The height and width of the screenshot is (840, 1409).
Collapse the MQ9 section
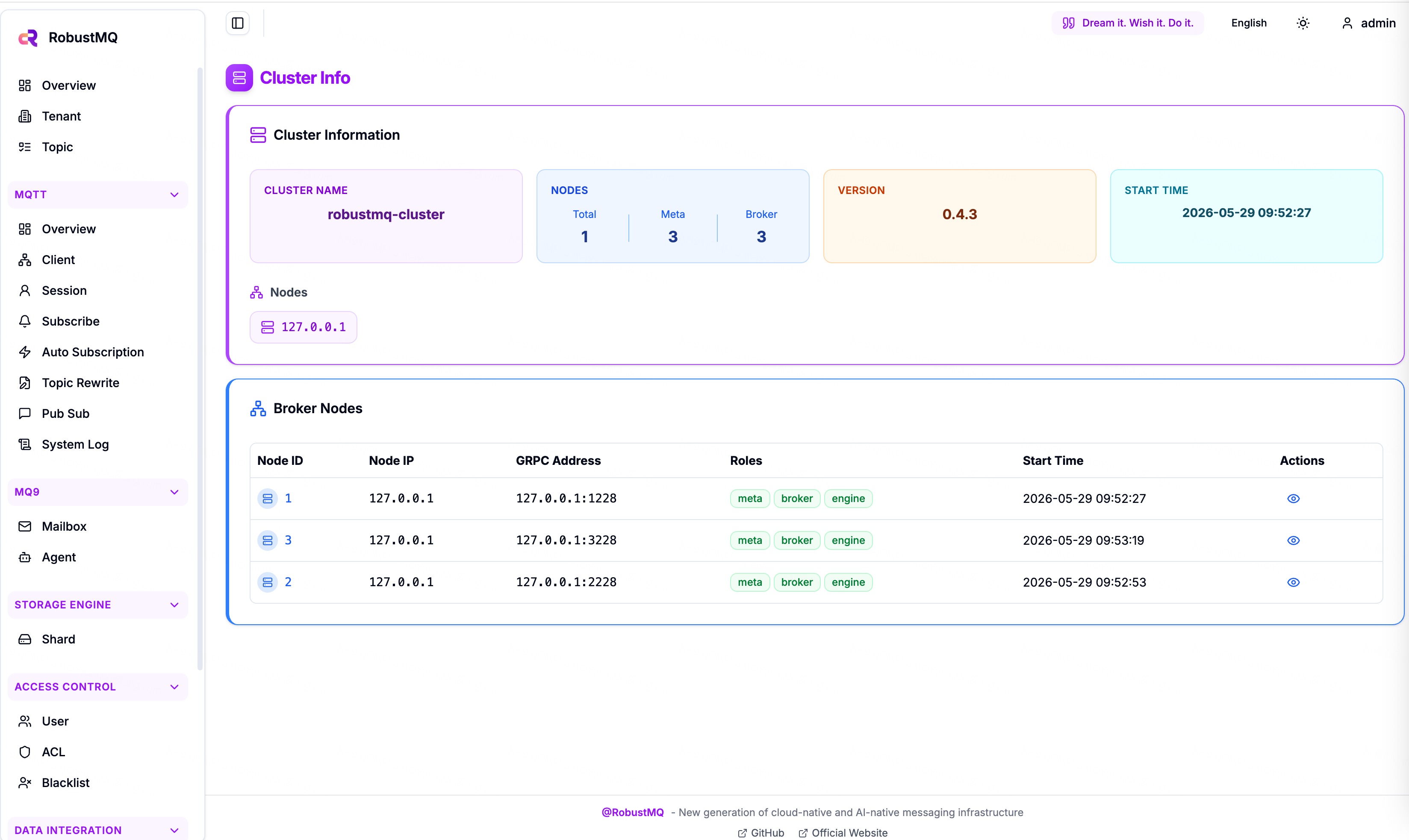97,492
